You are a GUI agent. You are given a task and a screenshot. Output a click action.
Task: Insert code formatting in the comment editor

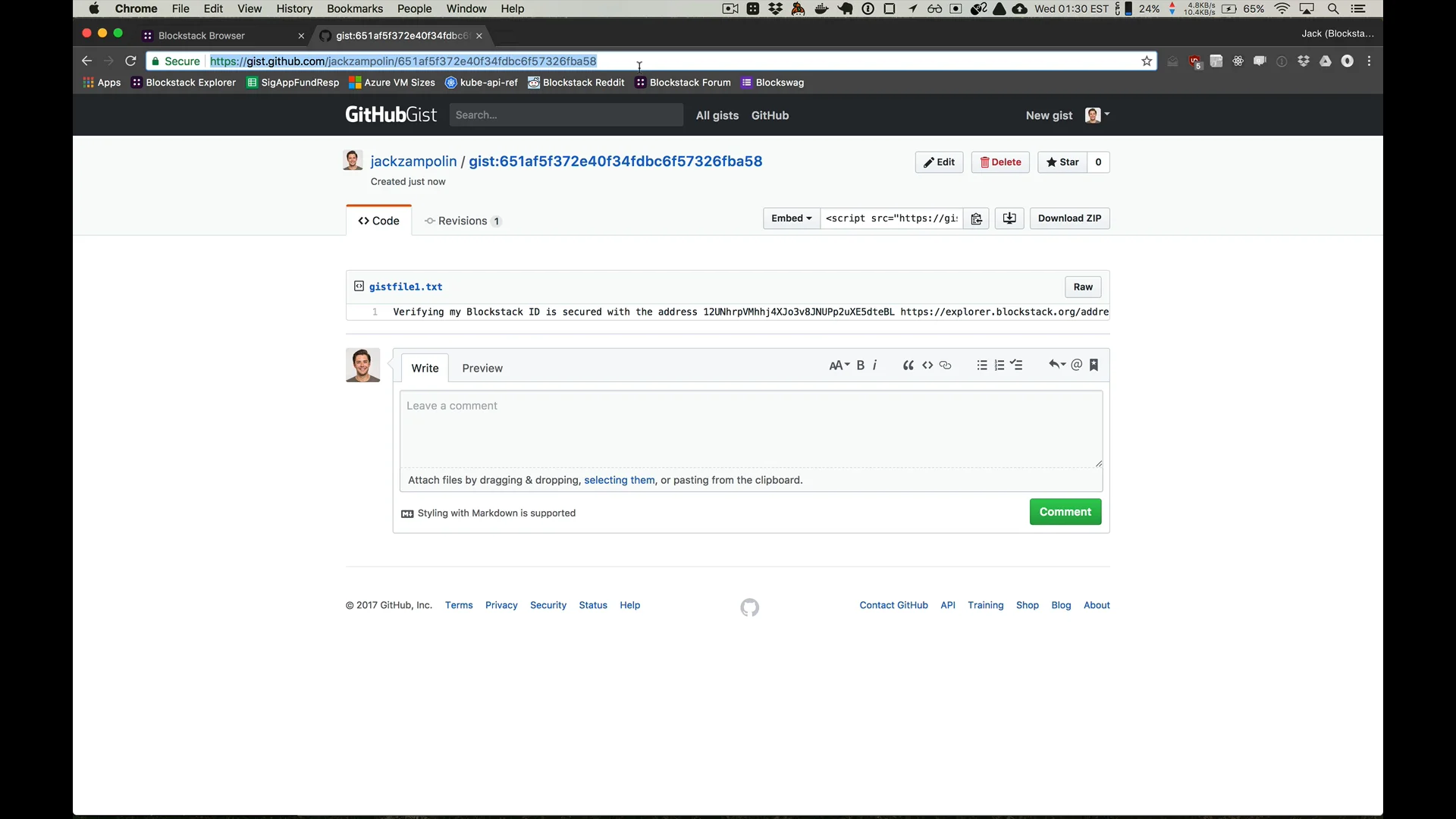coord(928,365)
